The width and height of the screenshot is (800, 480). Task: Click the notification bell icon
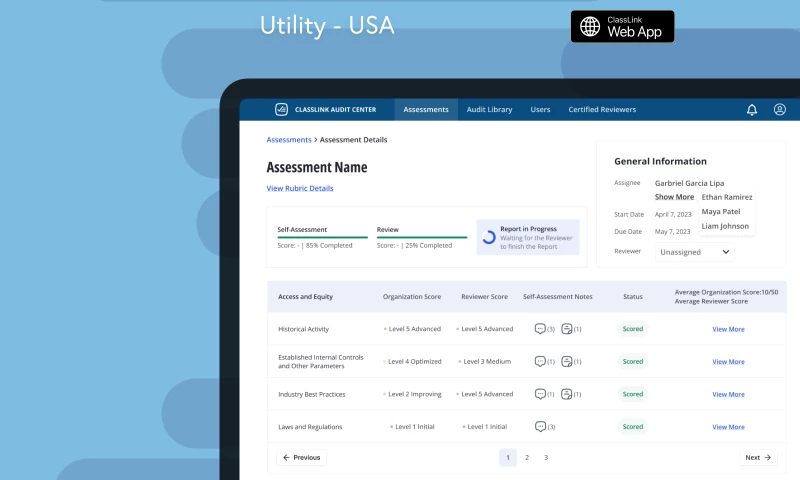coord(752,109)
